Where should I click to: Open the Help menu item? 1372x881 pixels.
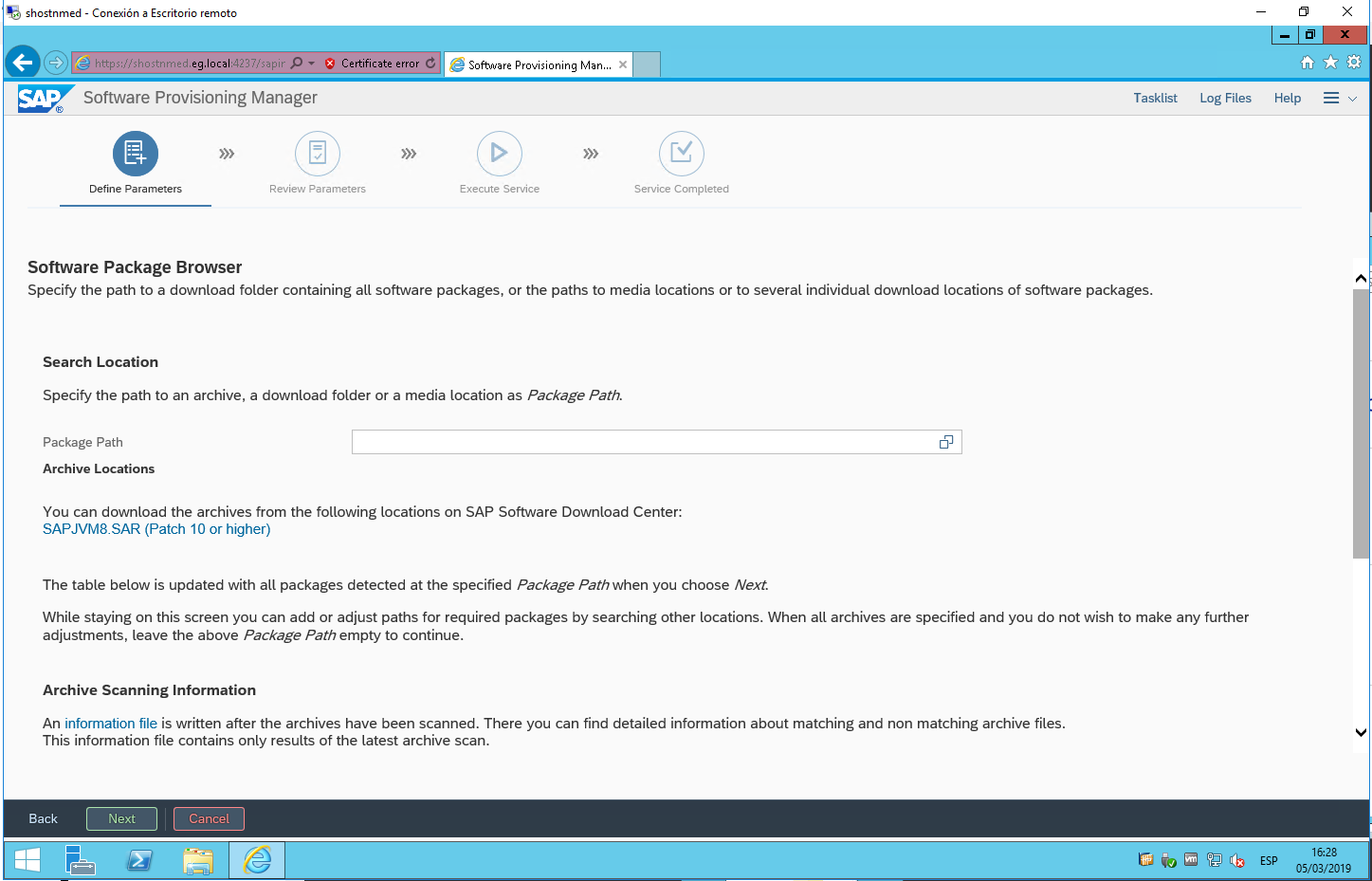click(x=1288, y=99)
